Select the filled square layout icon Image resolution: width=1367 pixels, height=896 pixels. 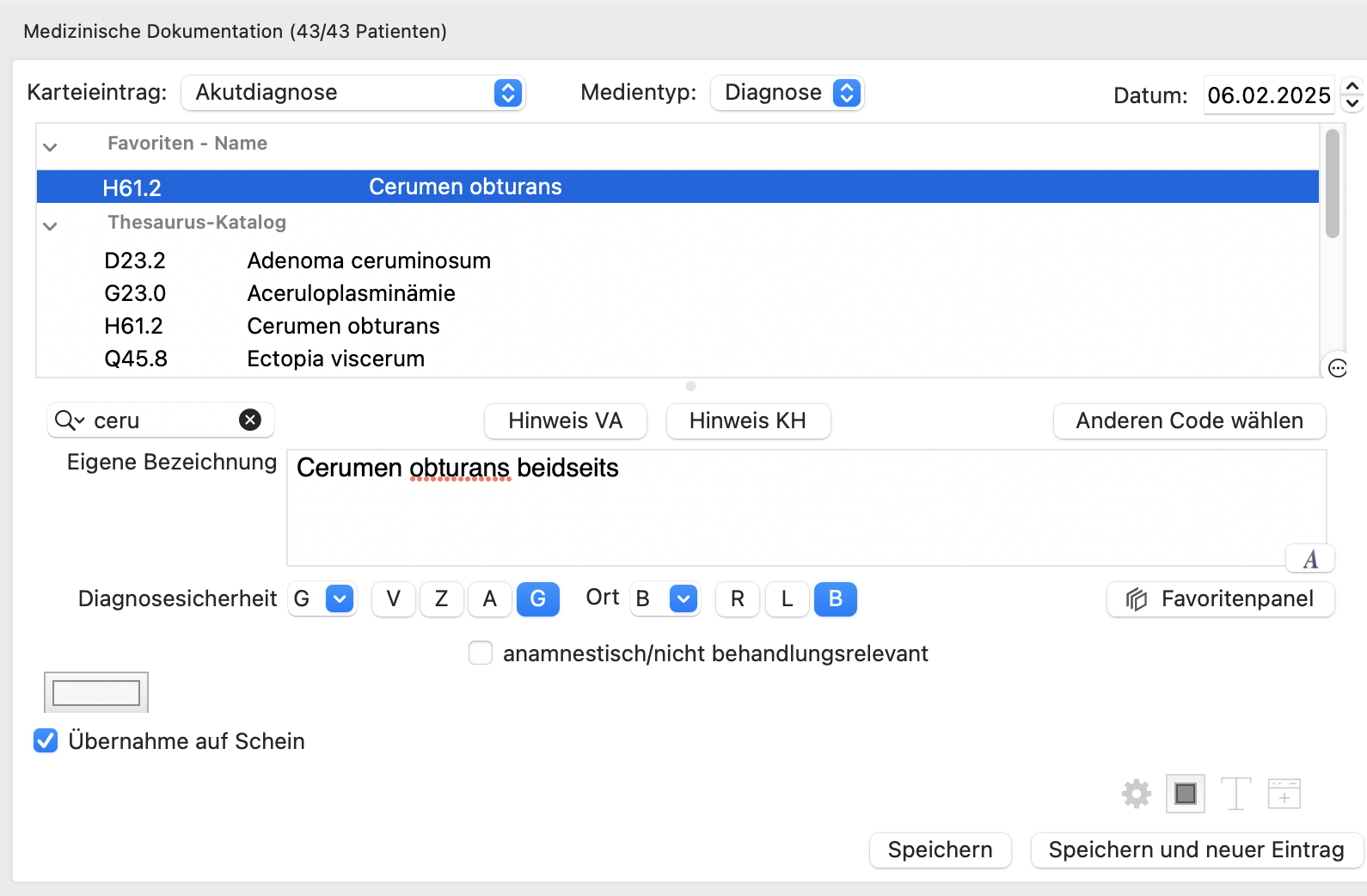[1185, 794]
